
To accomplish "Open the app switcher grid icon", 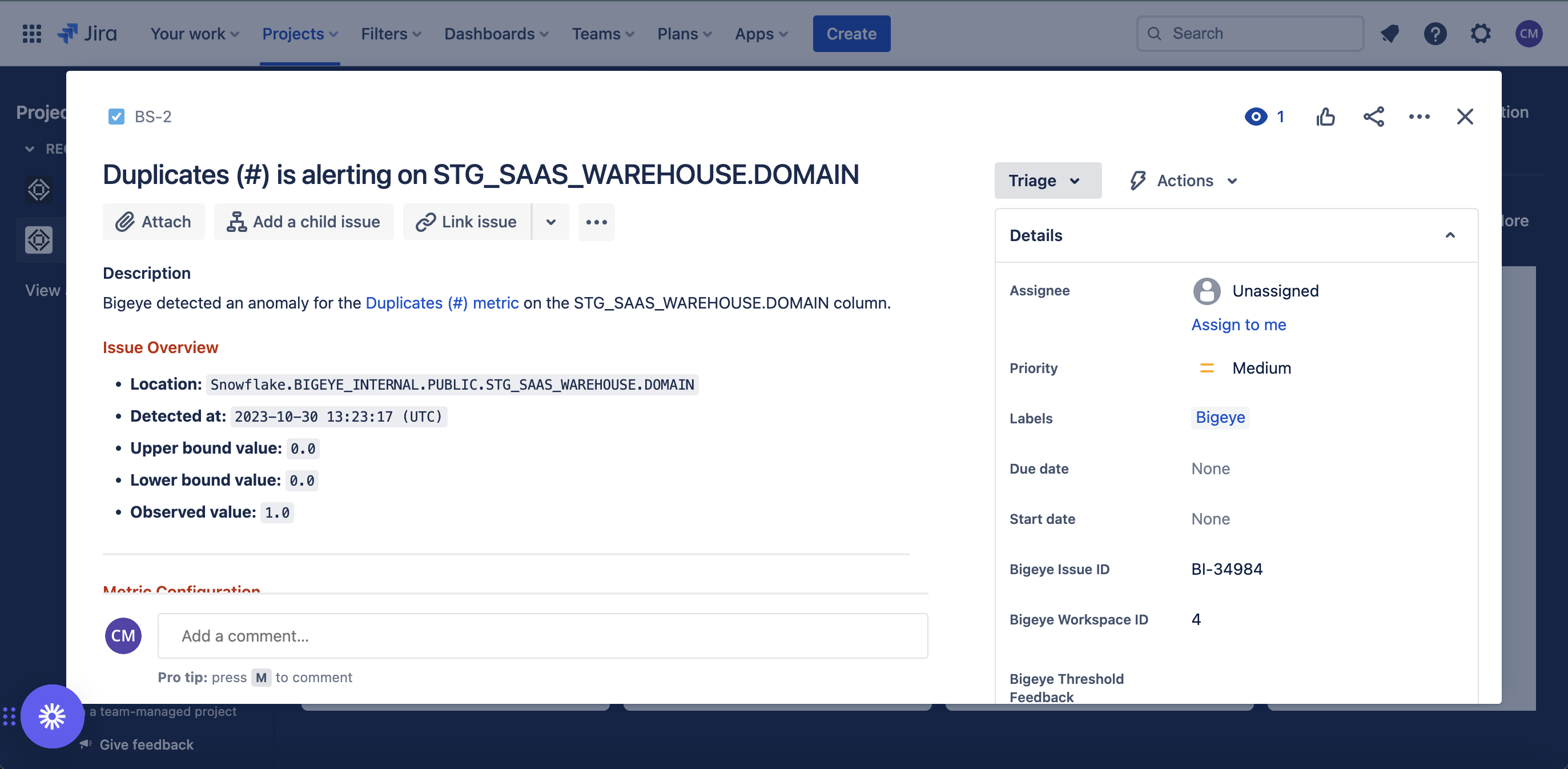I will click(x=31, y=34).
